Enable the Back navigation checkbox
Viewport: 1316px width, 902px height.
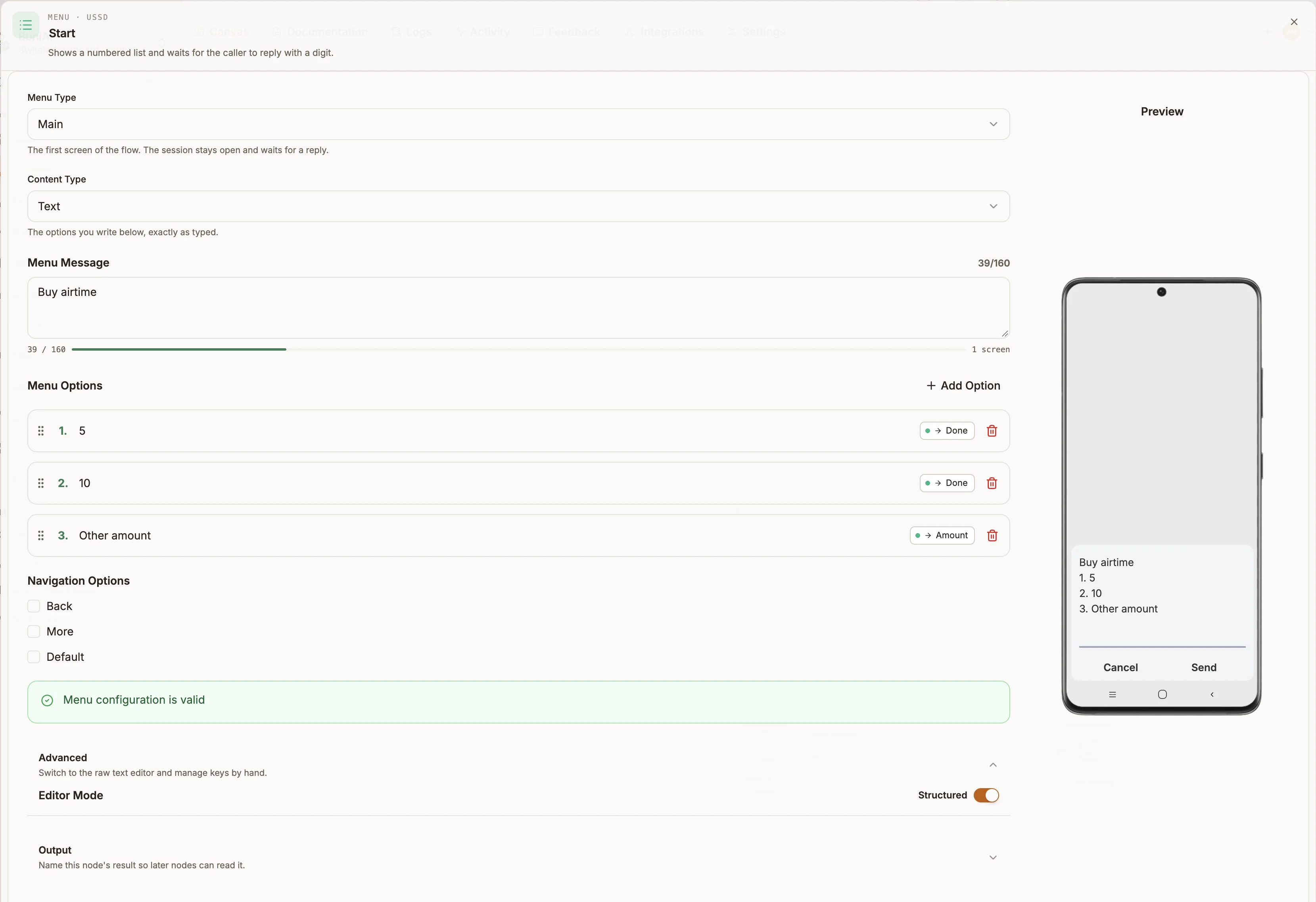[x=34, y=606]
